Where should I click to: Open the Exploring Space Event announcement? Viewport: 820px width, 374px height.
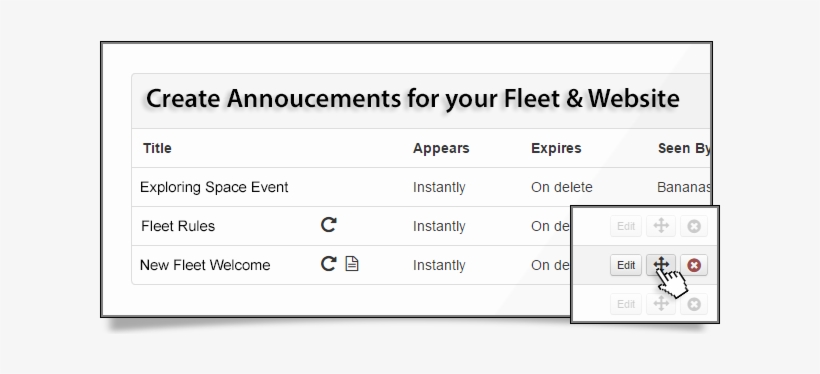click(214, 187)
